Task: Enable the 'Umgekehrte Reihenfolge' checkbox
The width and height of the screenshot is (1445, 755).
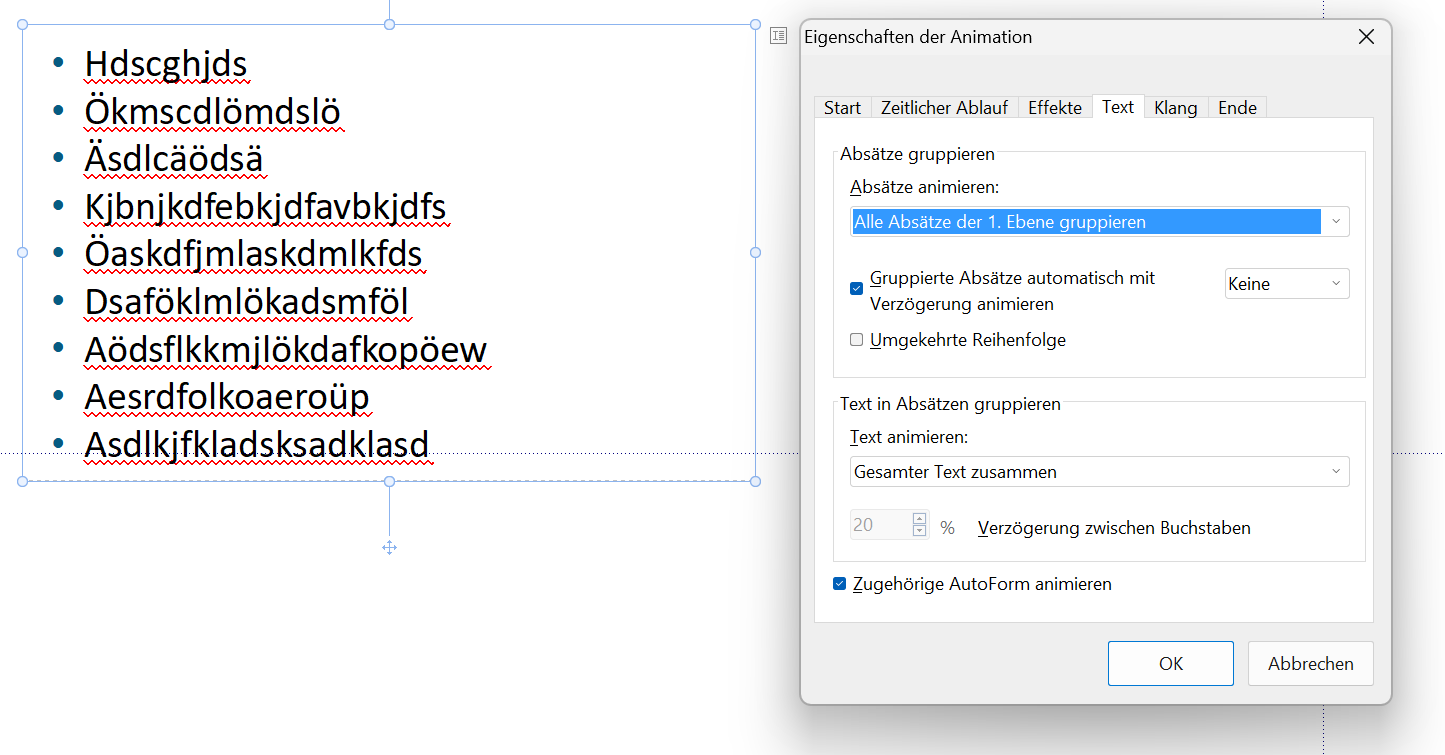Action: coord(856,340)
